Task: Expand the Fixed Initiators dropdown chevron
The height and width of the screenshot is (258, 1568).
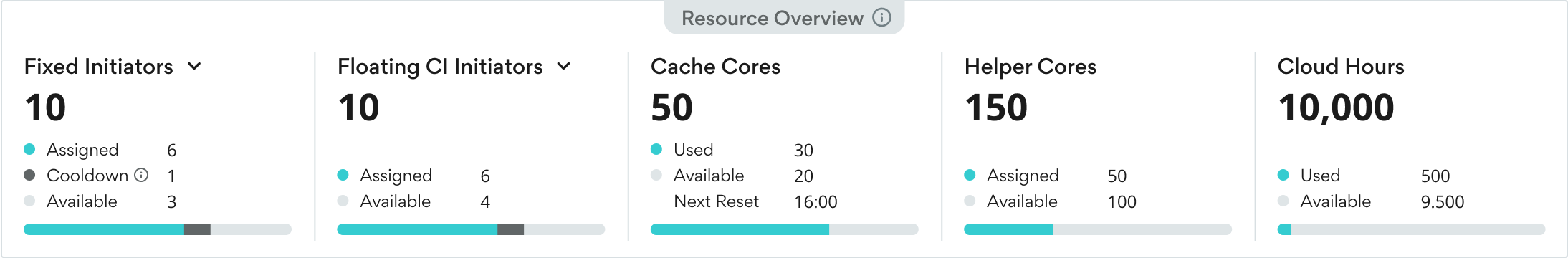Action: coord(194,66)
